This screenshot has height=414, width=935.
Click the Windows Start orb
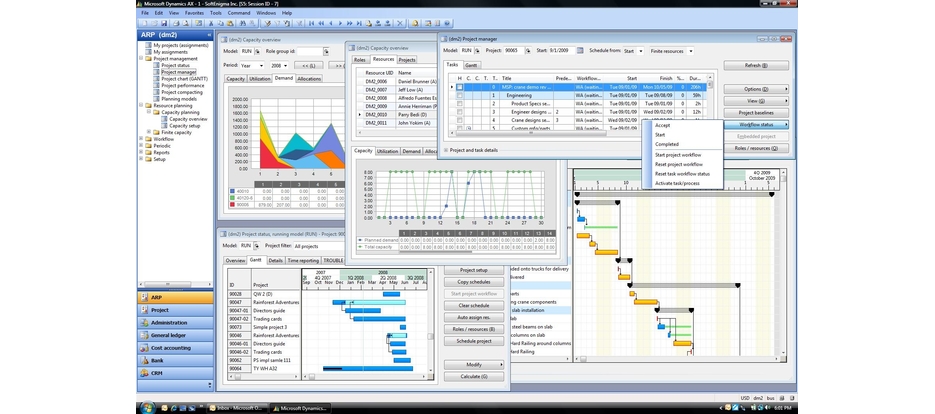[147, 407]
